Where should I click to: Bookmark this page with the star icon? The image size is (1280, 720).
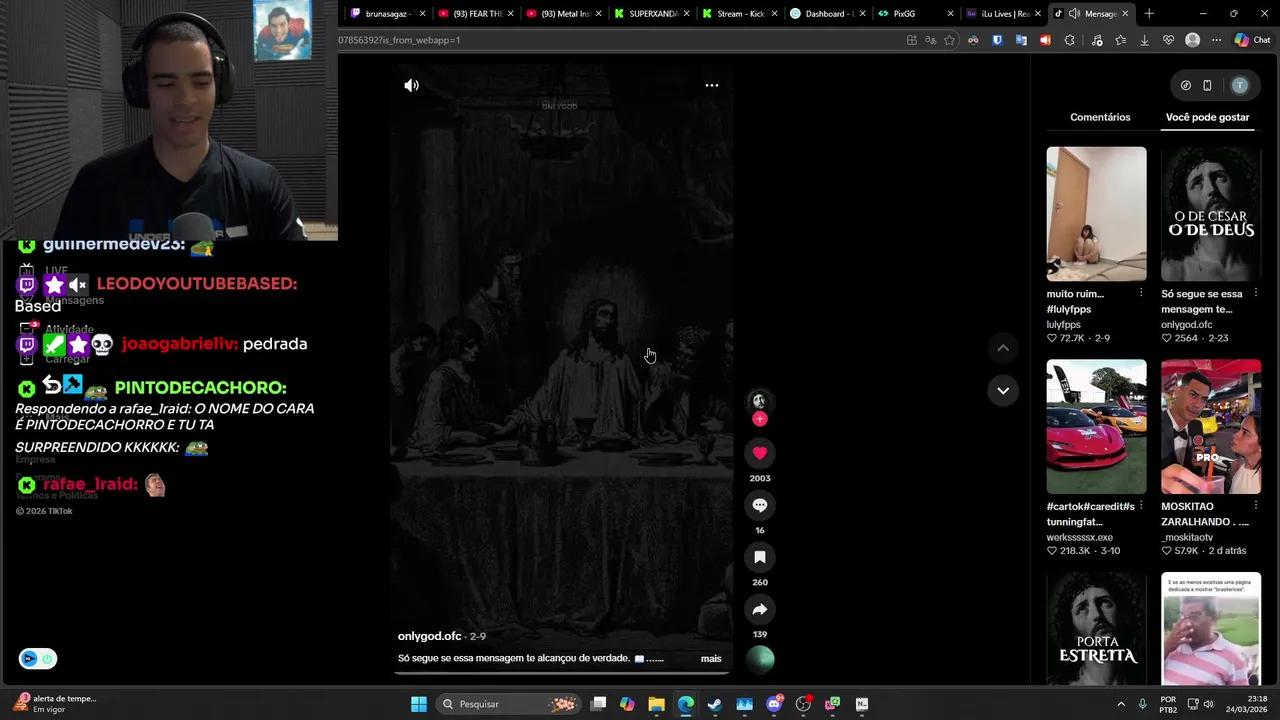pos(949,40)
